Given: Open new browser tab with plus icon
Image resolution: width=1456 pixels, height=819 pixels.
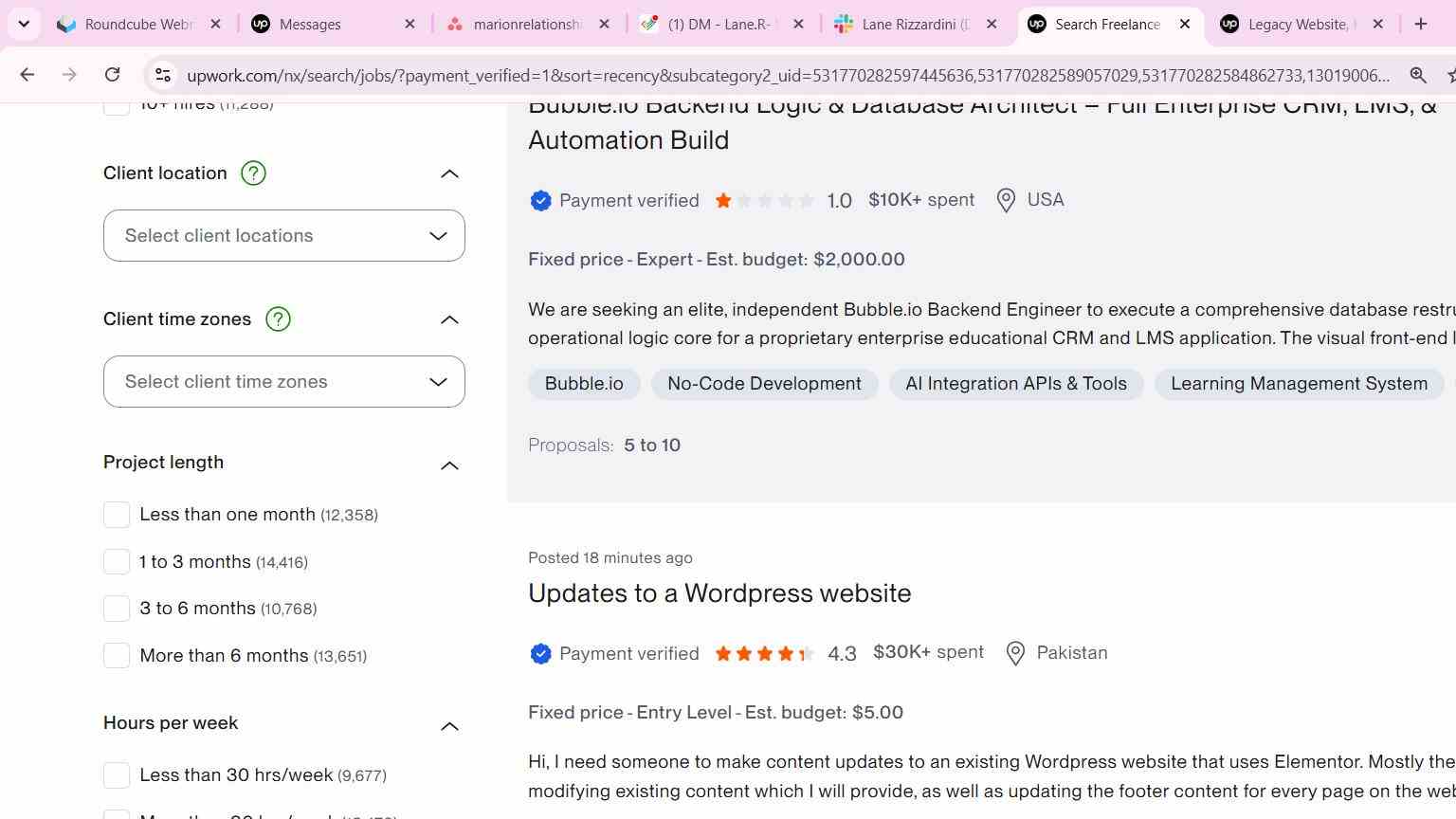Looking at the screenshot, I should (1420, 24).
